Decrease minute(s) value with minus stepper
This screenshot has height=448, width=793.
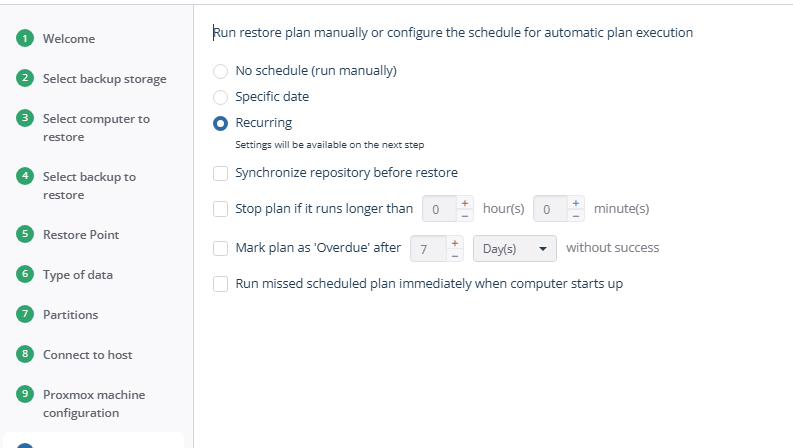pos(576,215)
